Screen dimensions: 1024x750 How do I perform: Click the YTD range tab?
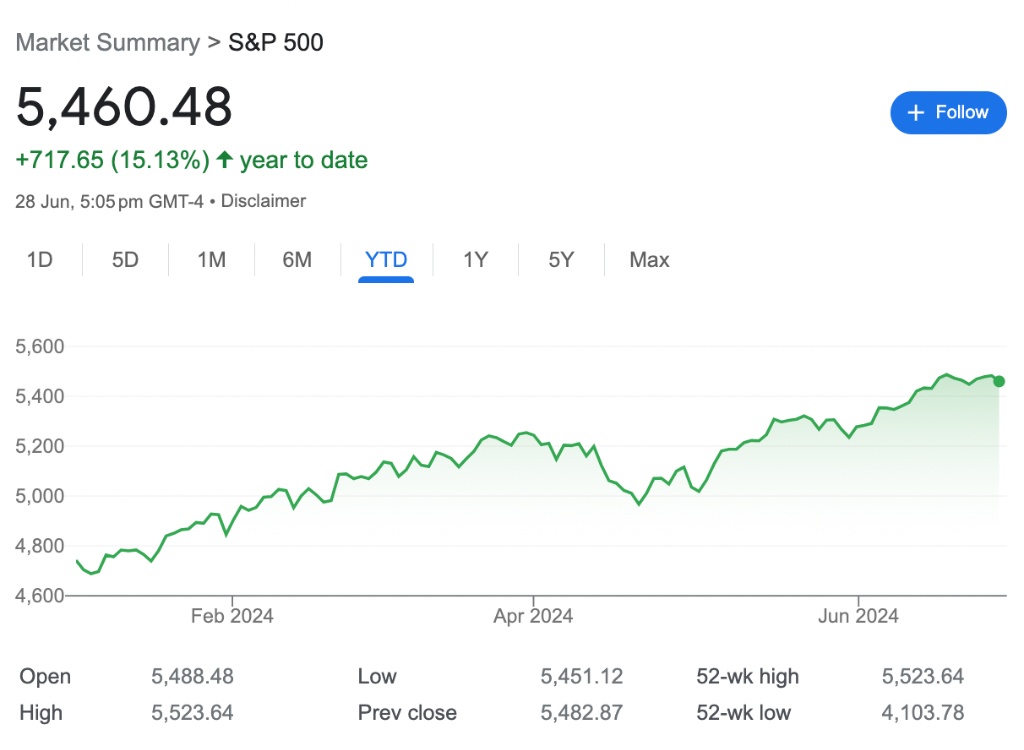pos(386,260)
